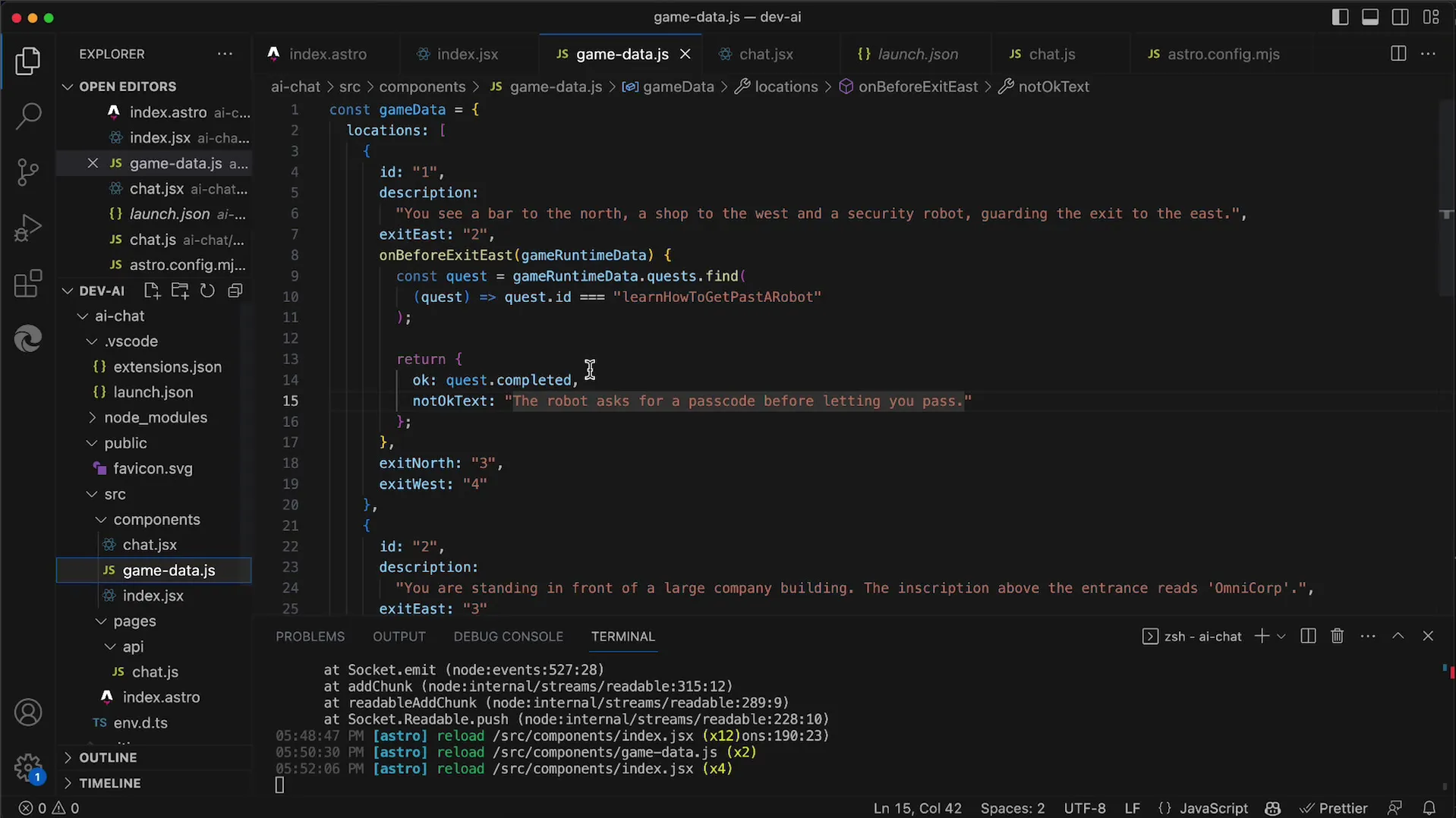Screen dimensions: 1456x818
Task: Expand the OUTLINE section
Action: click(x=108, y=757)
